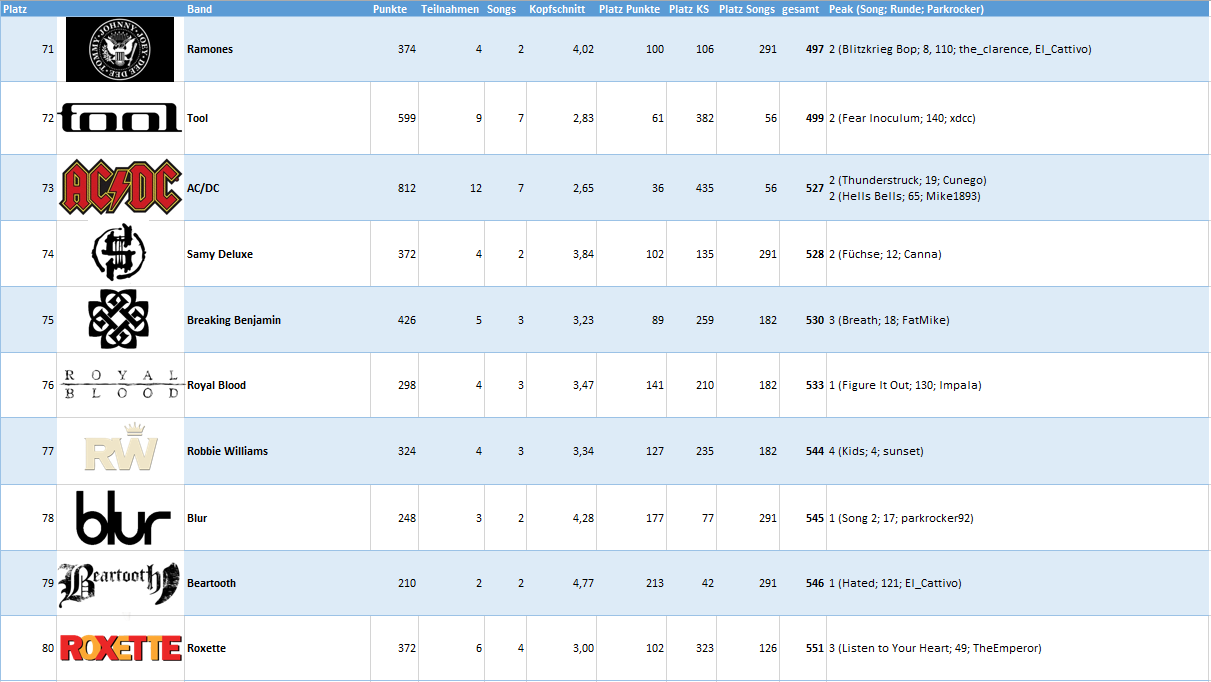
Task: Select Tool points value 599
Action: 406,118
